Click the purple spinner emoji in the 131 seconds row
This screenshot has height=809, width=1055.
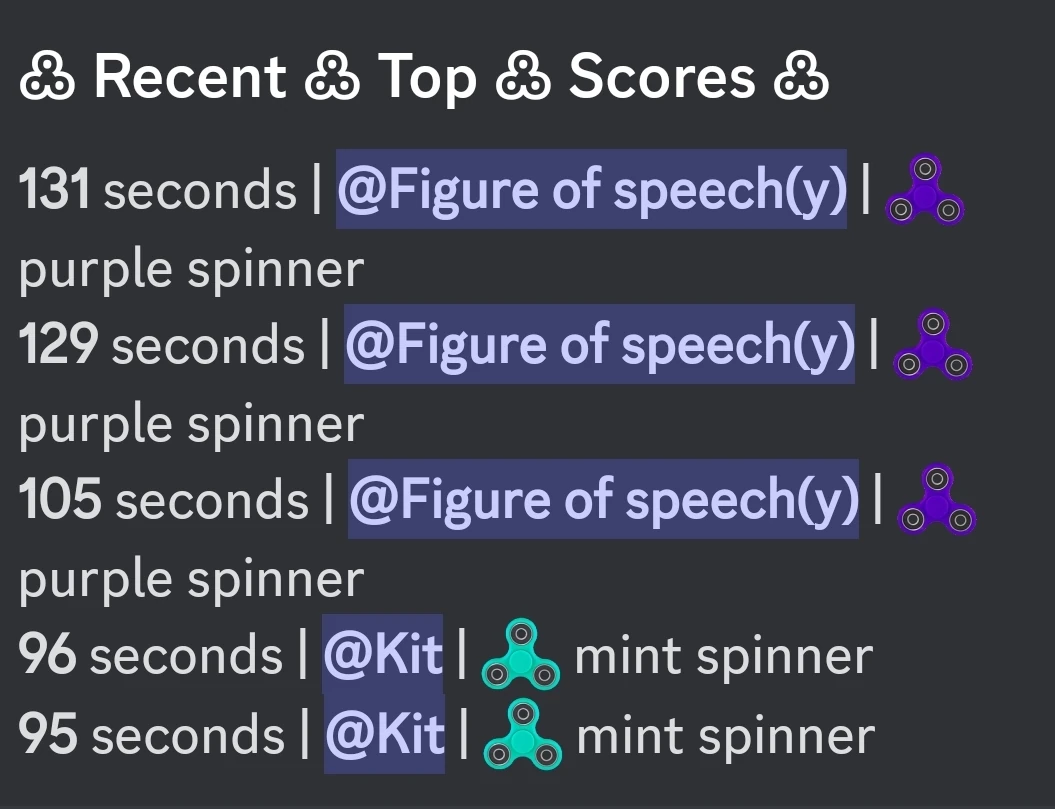click(x=925, y=190)
